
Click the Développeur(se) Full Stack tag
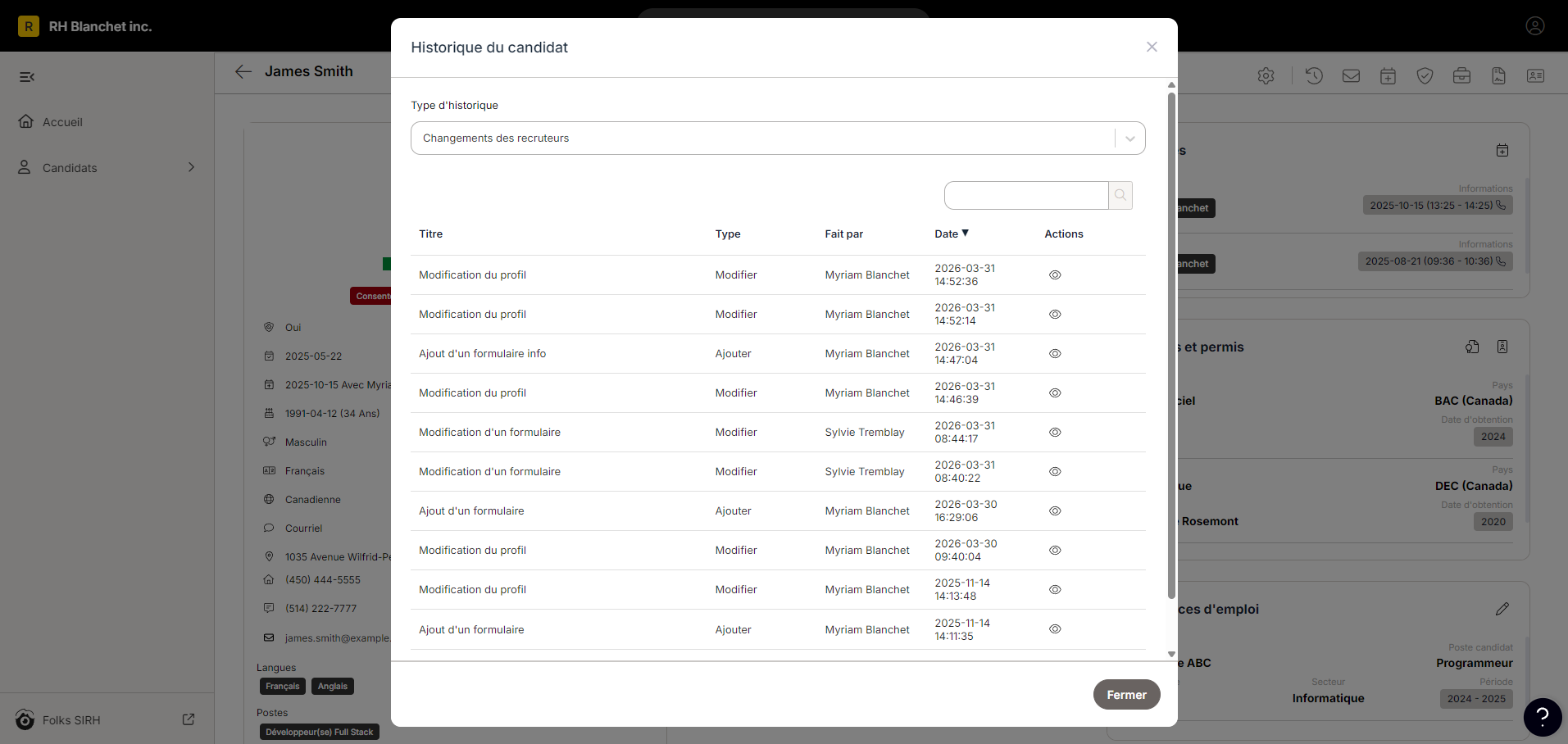click(x=320, y=733)
